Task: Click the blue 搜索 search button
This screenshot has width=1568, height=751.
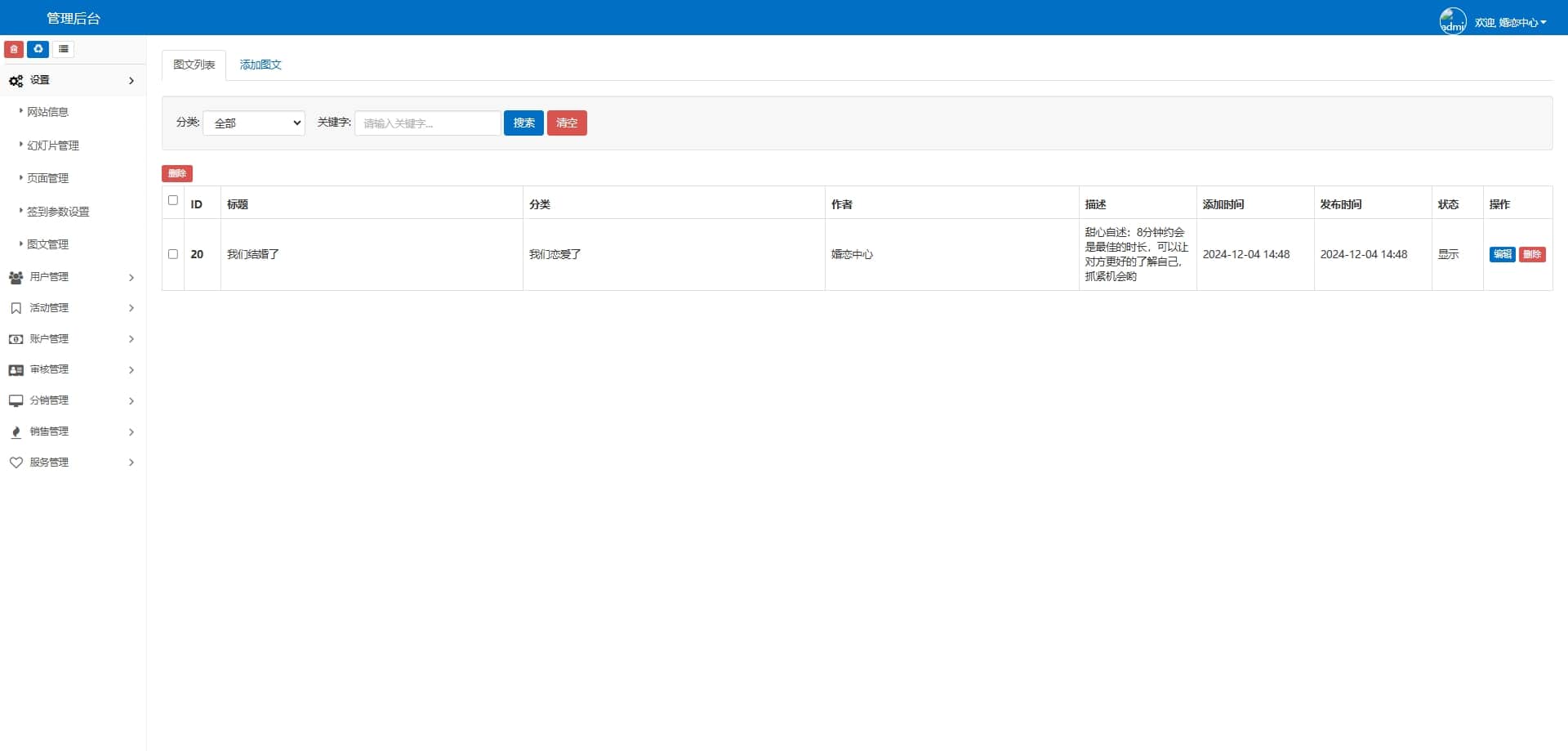Action: [x=523, y=123]
